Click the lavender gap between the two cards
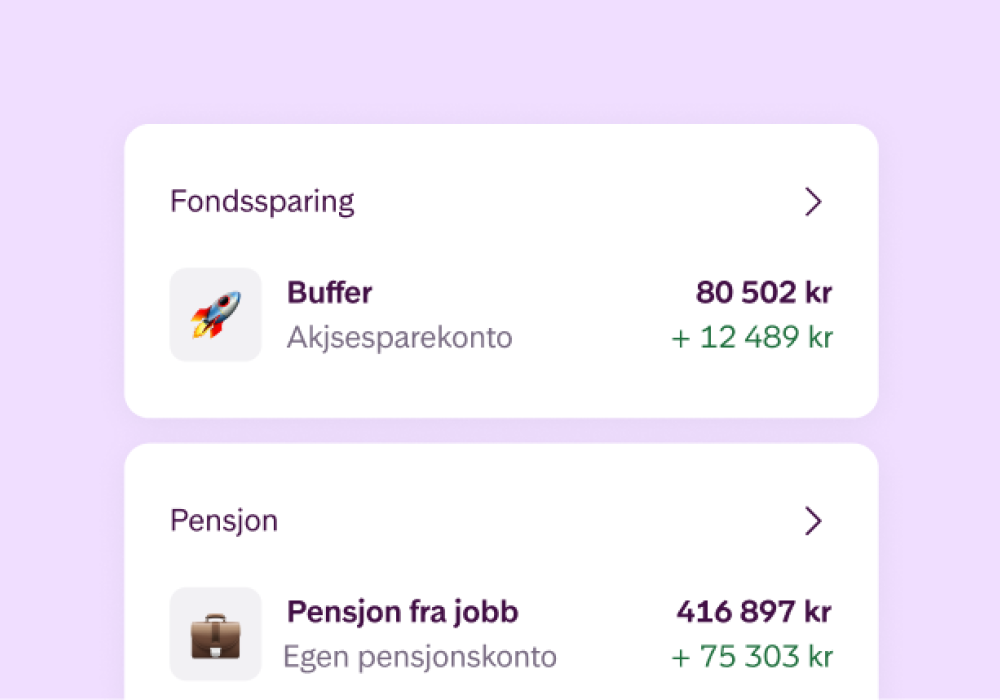 500,431
